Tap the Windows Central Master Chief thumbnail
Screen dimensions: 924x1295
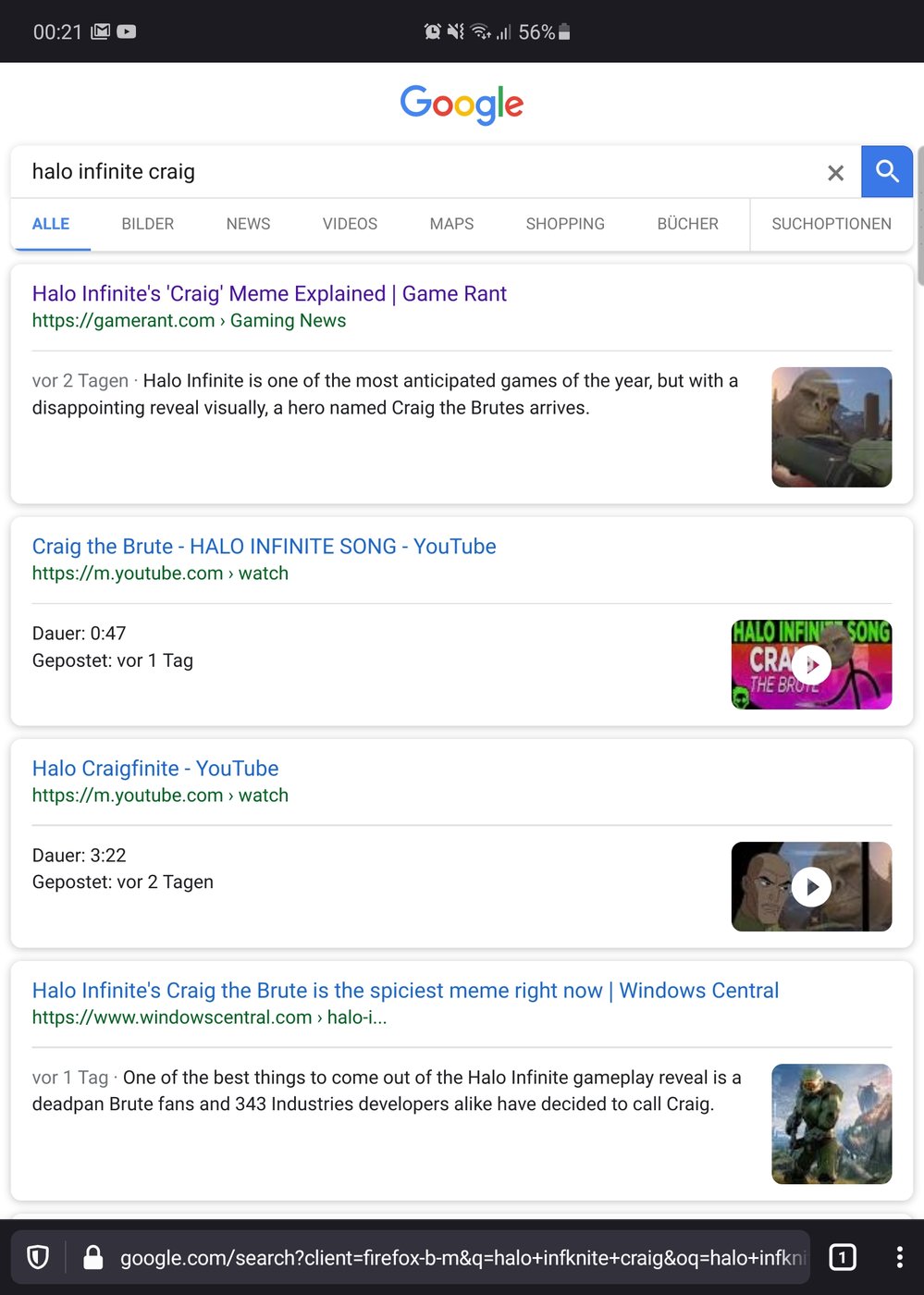832,1124
